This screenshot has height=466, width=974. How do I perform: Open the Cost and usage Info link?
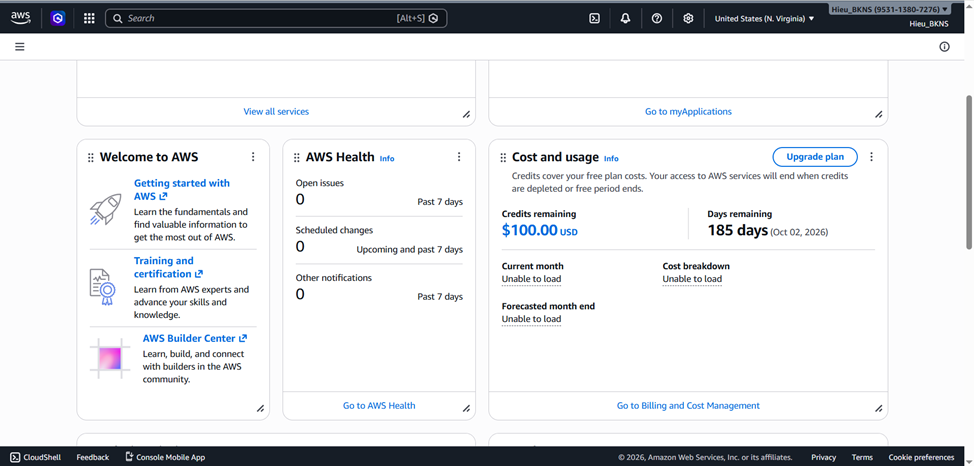611,158
